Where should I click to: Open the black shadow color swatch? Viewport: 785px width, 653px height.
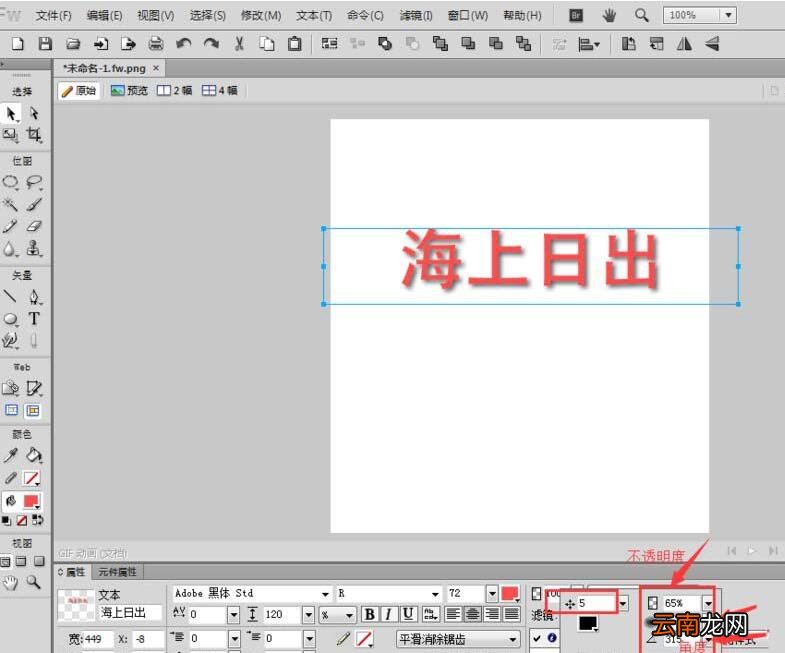click(x=588, y=623)
